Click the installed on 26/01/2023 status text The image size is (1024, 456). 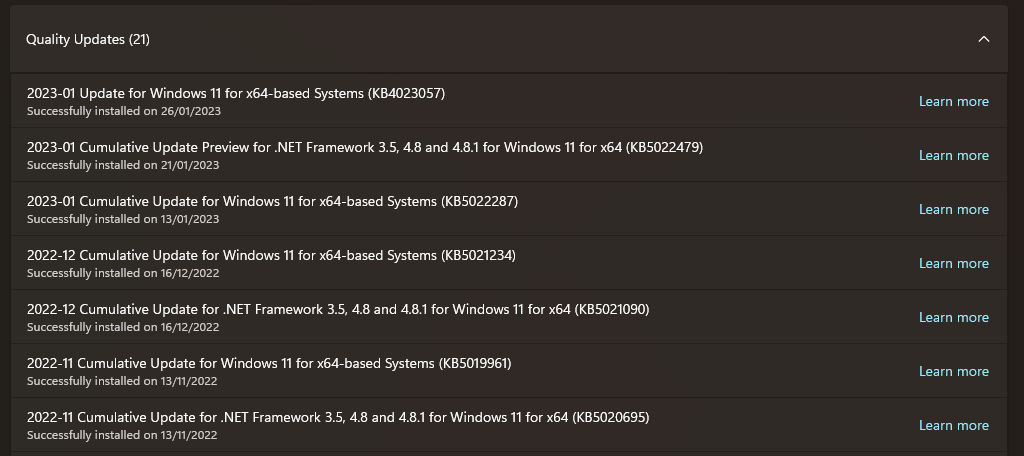123,111
